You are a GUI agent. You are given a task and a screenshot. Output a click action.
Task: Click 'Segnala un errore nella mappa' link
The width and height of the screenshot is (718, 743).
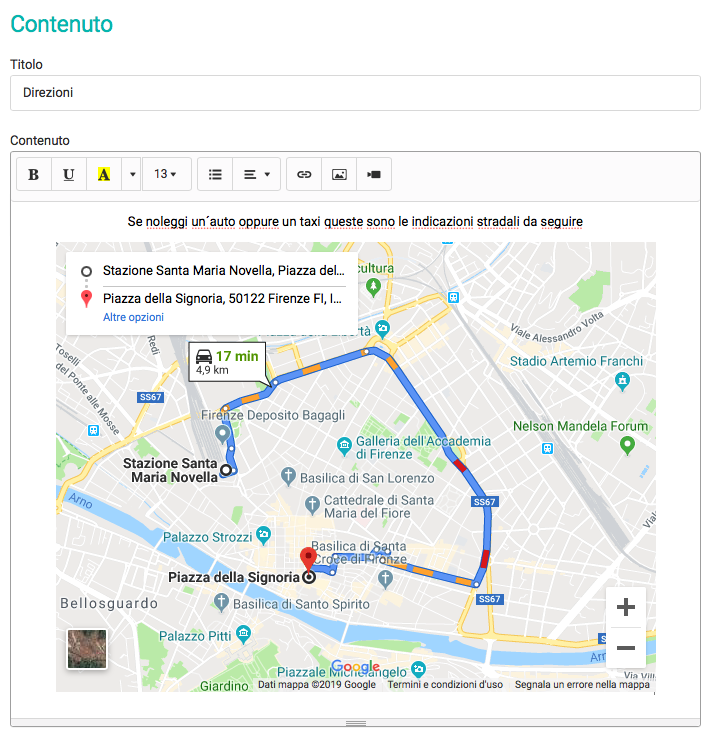click(582, 684)
